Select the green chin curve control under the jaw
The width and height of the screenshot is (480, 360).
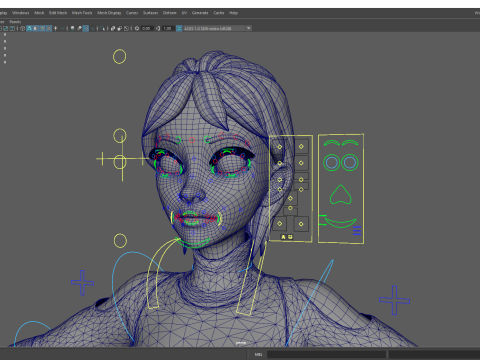tap(192, 244)
